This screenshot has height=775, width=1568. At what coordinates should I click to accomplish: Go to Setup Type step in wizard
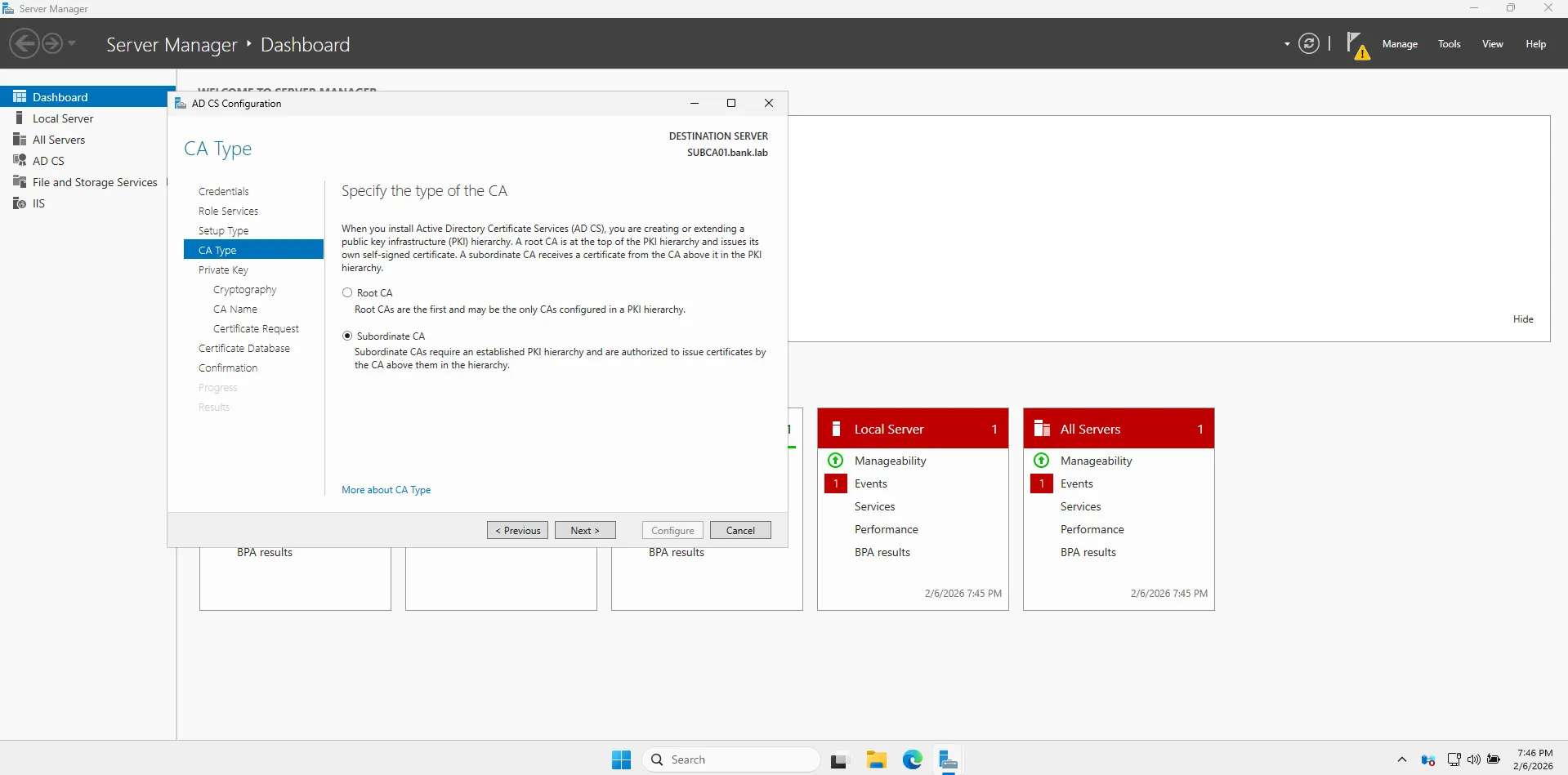(223, 230)
